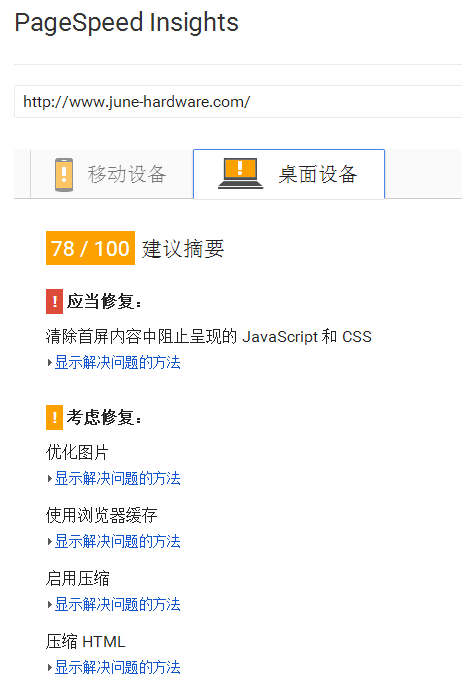
Task: Click the 建议摘要 heading
Action: (183, 249)
